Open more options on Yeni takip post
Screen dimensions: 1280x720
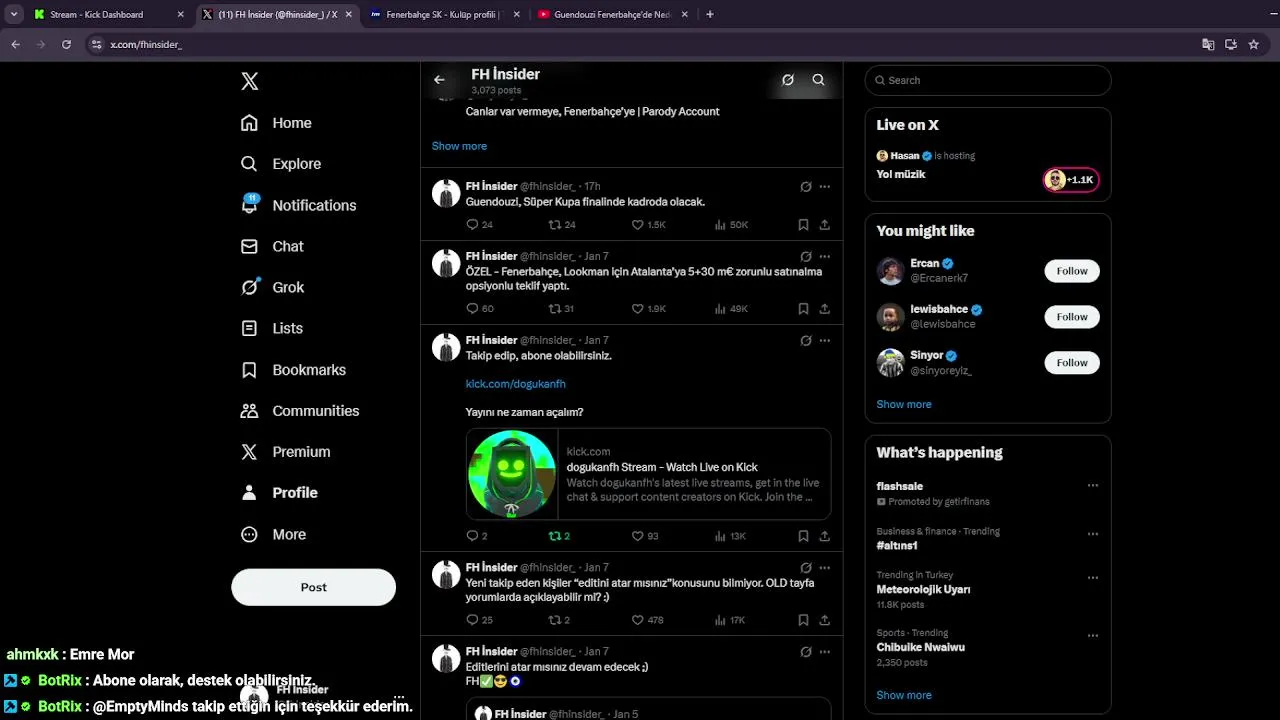(x=825, y=568)
